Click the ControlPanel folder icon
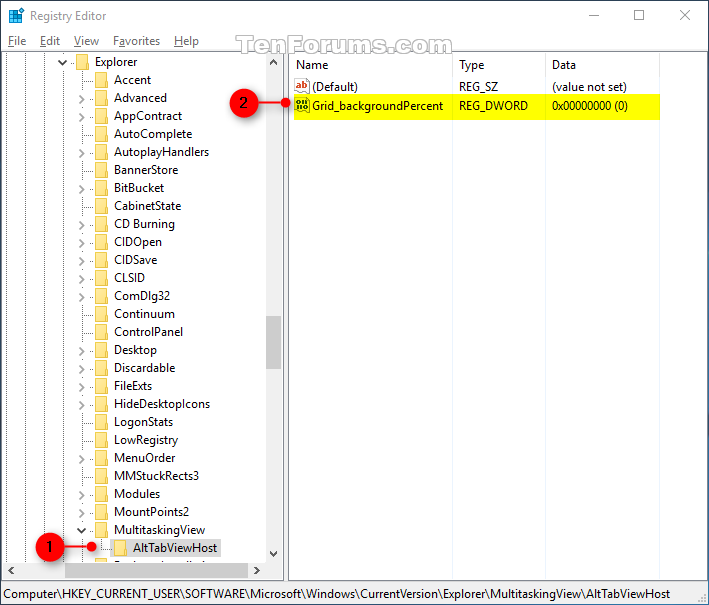The image size is (709, 605). coord(102,332)
